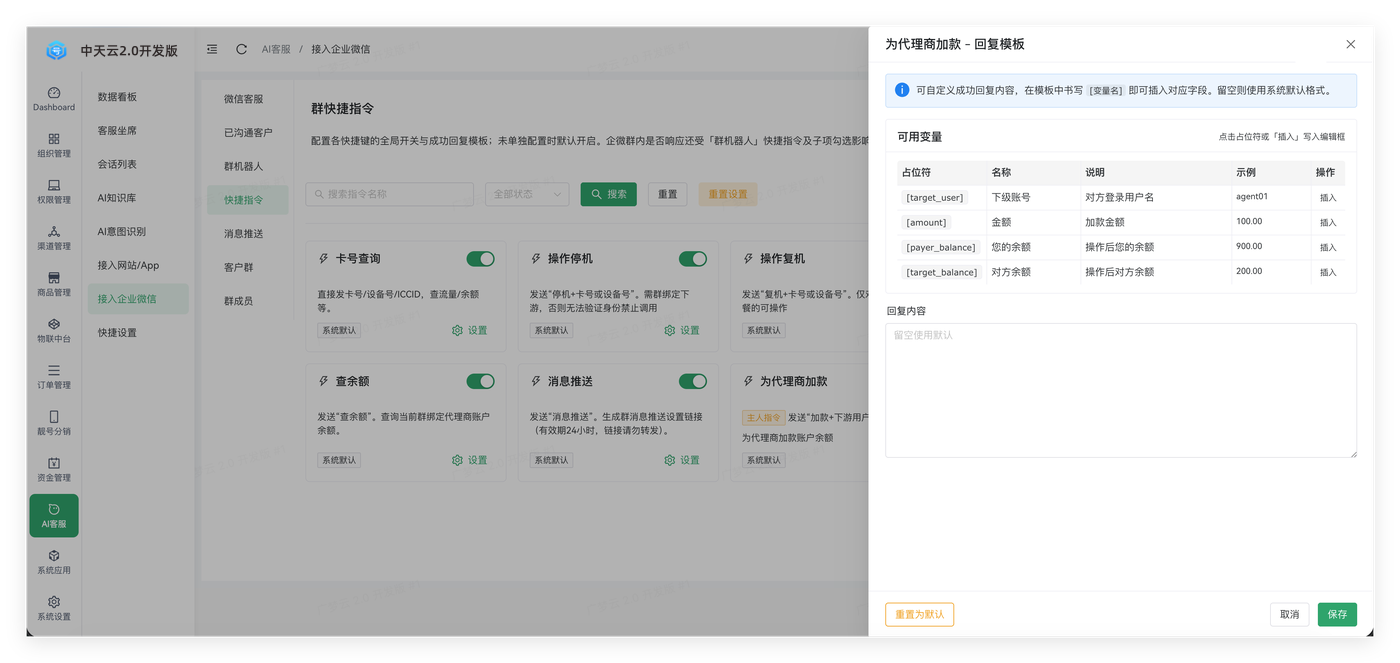Click the 回复内容 text area
Image resolution: width=1400 pixels, height=663 pixels.
click(x=1121, y=390)
